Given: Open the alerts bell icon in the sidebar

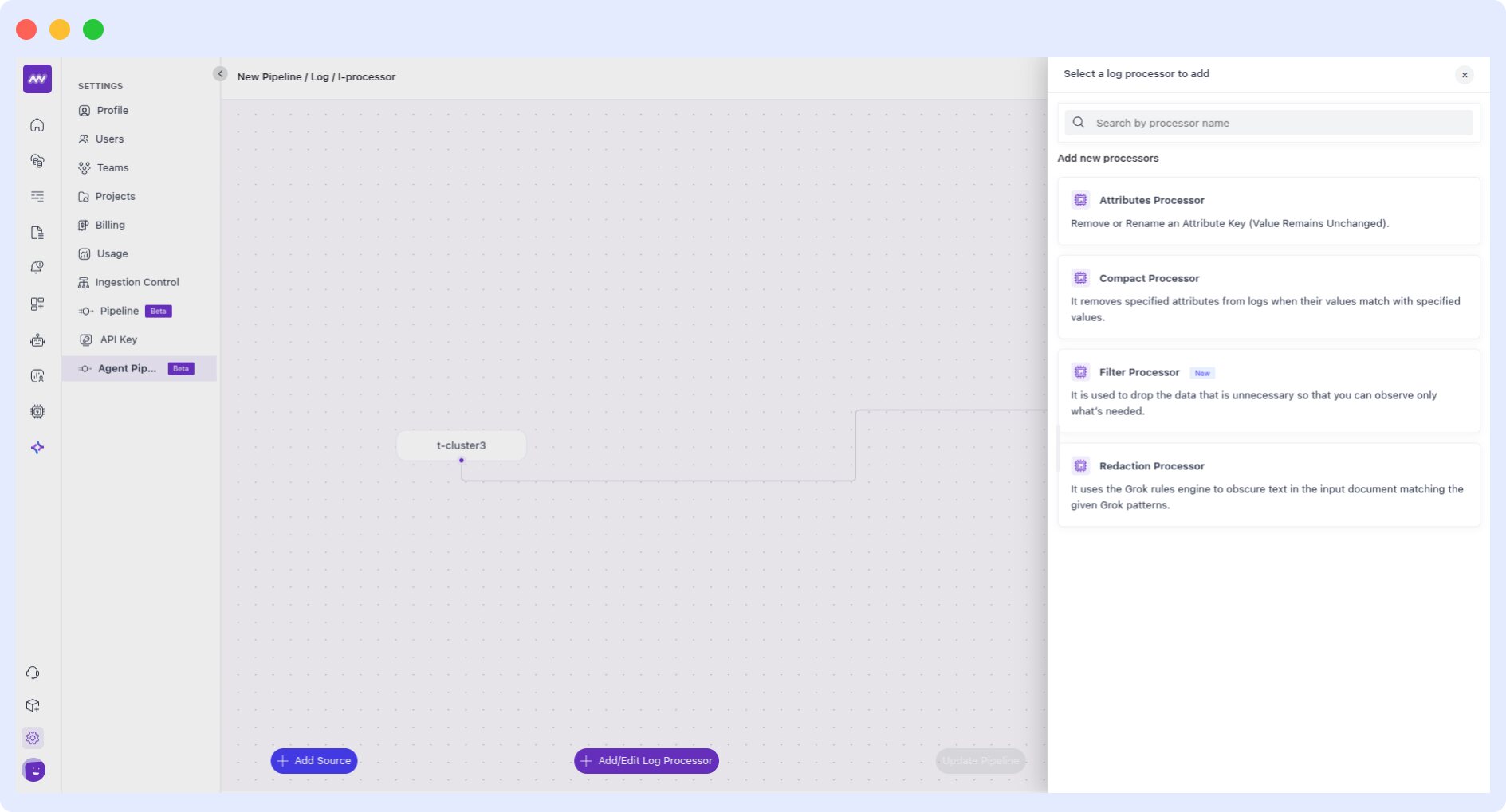Looking at the screenshot, I should click(37, 267).
